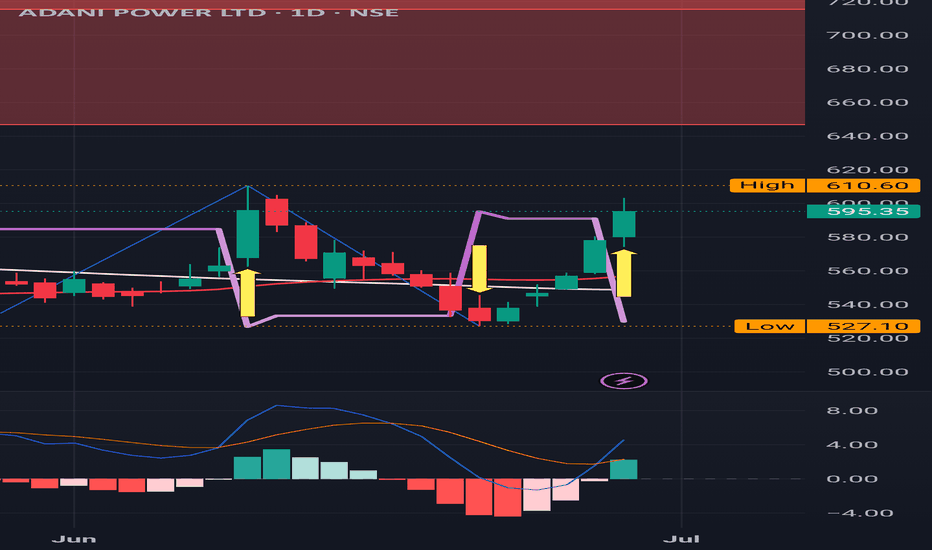This screenshot has height=550, width=932.
Task: Click the 8.00 indicator scale value
Action: coord(852,411)
